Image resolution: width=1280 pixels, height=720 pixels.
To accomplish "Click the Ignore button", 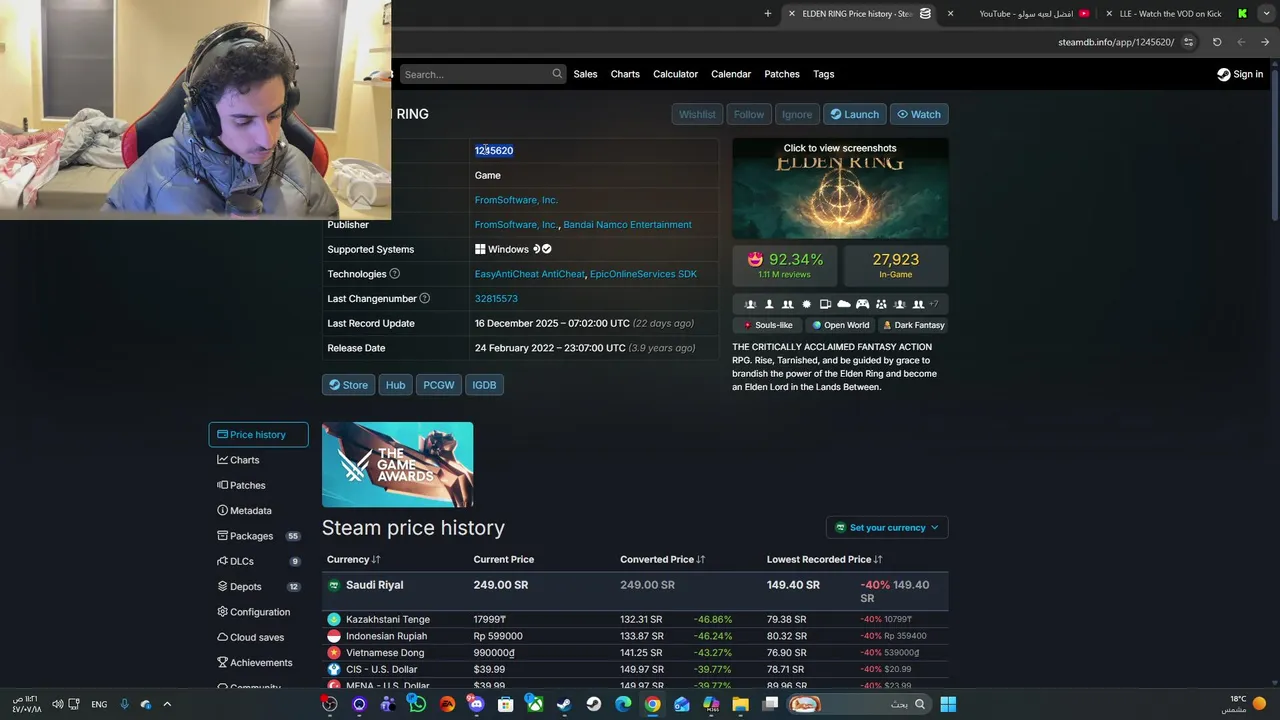I will (x=797, y=114).
